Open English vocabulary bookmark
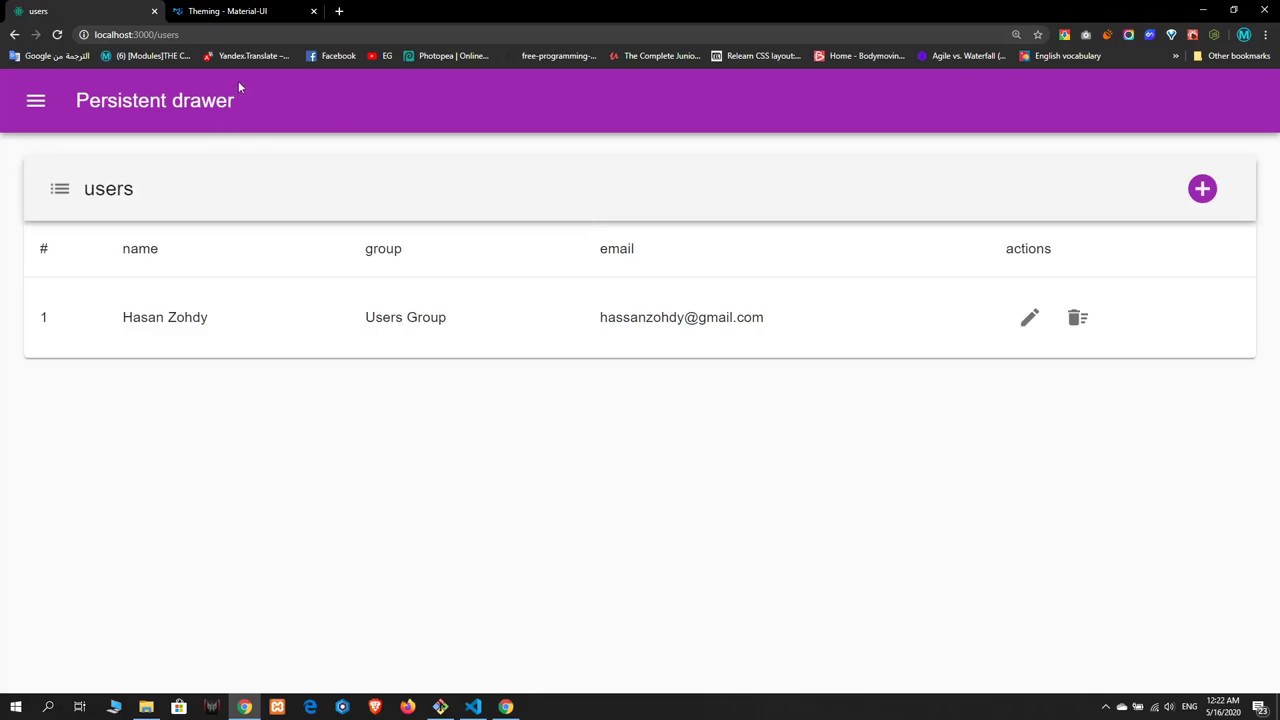1280x720 pixels. click(x=1060, y=56)
